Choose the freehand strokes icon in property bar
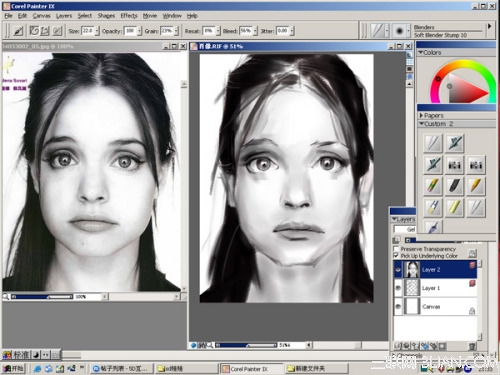This screenshot has width=500, height=375. [x=34, y=31]
